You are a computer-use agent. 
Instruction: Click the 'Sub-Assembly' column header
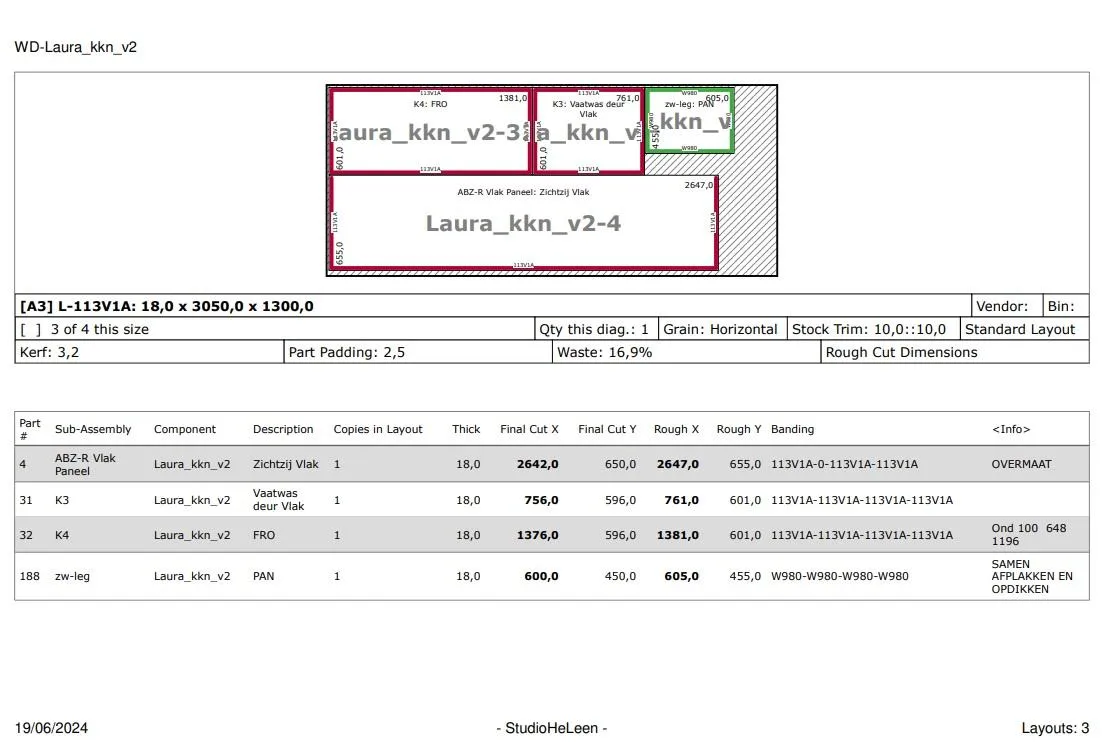pos(93,429)
